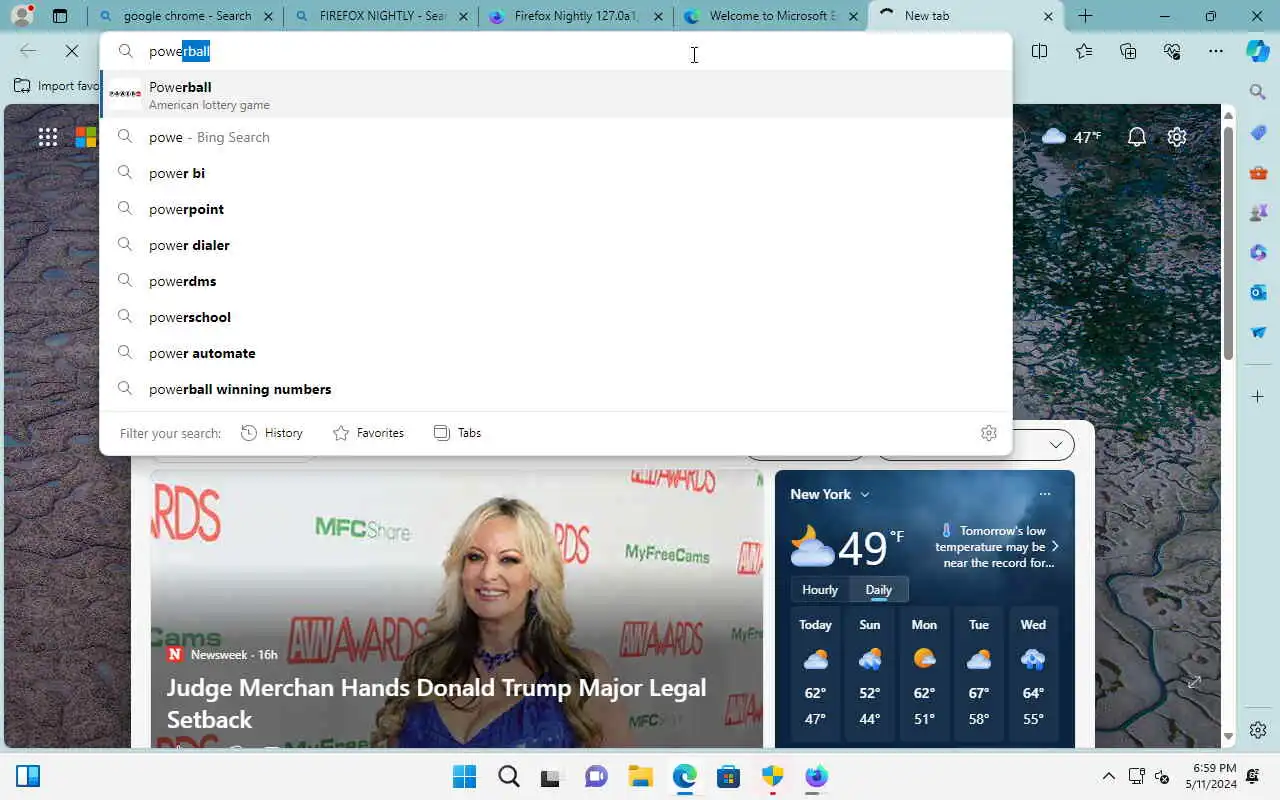Open Sunday forecast in weather card
Image resolution: width=1280 pixels, height=800 pixels.
click(870, 672)
